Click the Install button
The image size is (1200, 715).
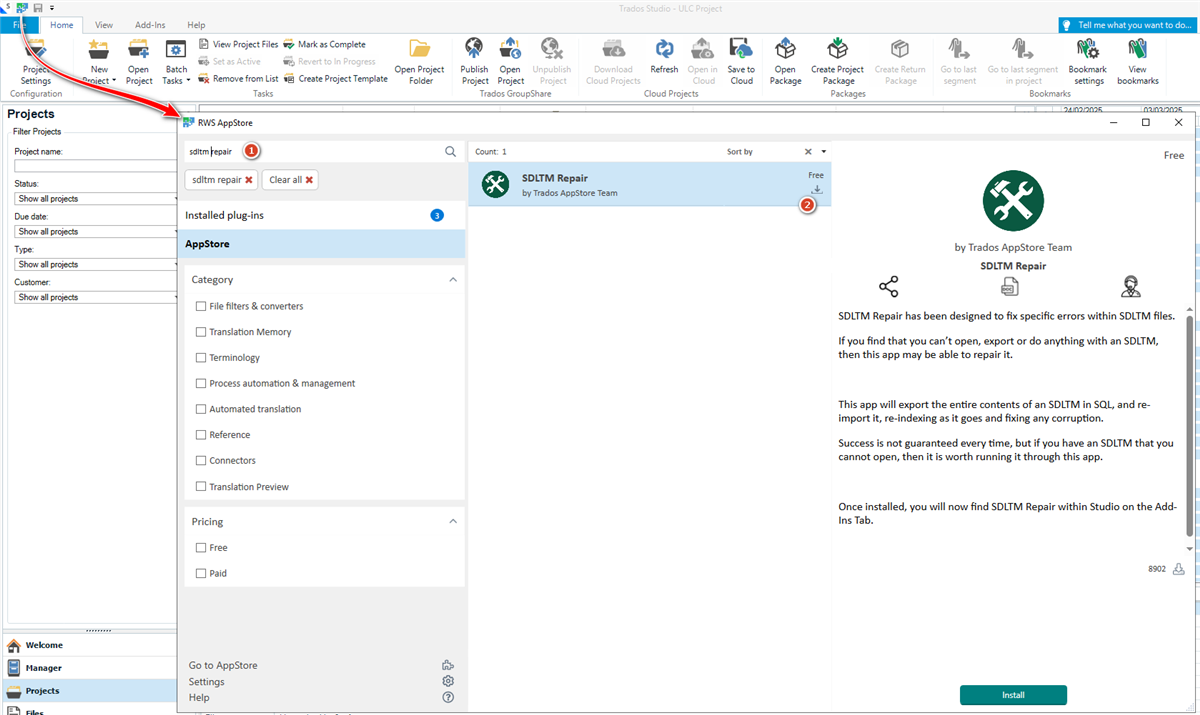pos(1013,695)
